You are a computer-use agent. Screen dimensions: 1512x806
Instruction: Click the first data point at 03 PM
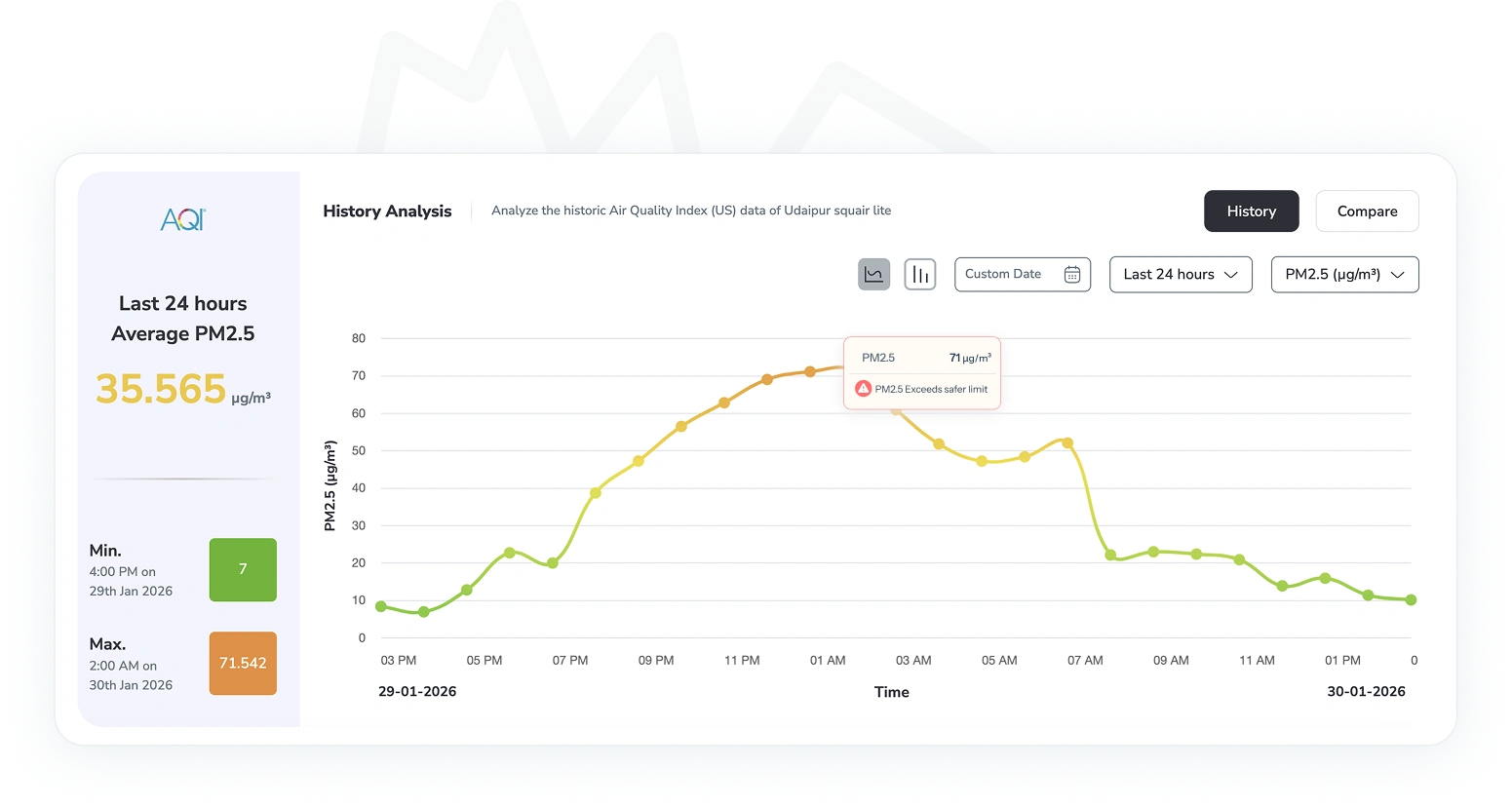pyautogui.click(x=381, y=606)
